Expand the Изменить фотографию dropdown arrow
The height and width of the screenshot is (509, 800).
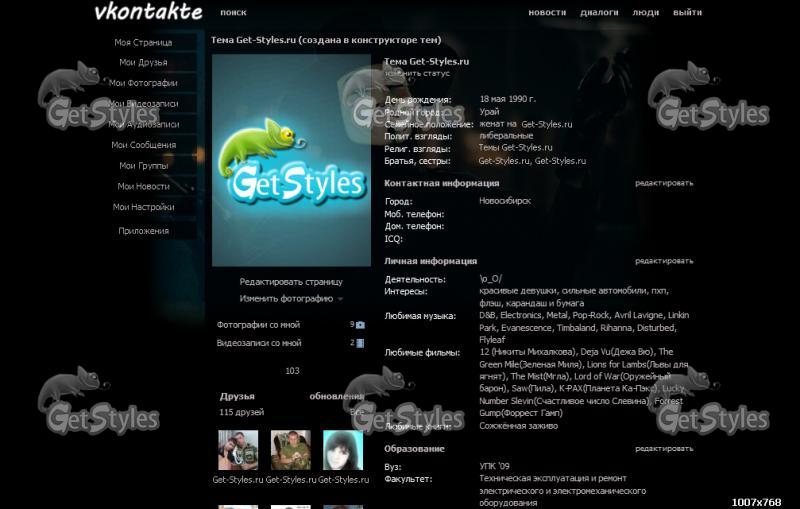pos(340,299)
